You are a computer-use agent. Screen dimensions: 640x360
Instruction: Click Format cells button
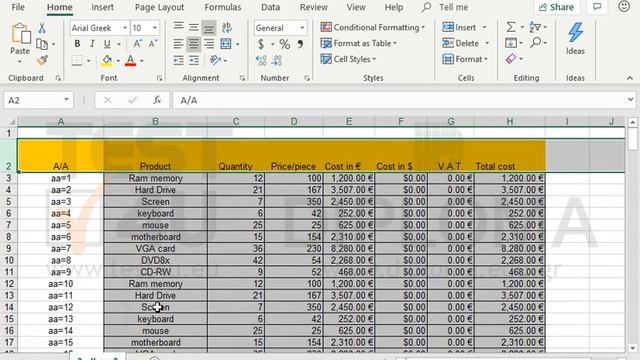(x=465, y=59)
